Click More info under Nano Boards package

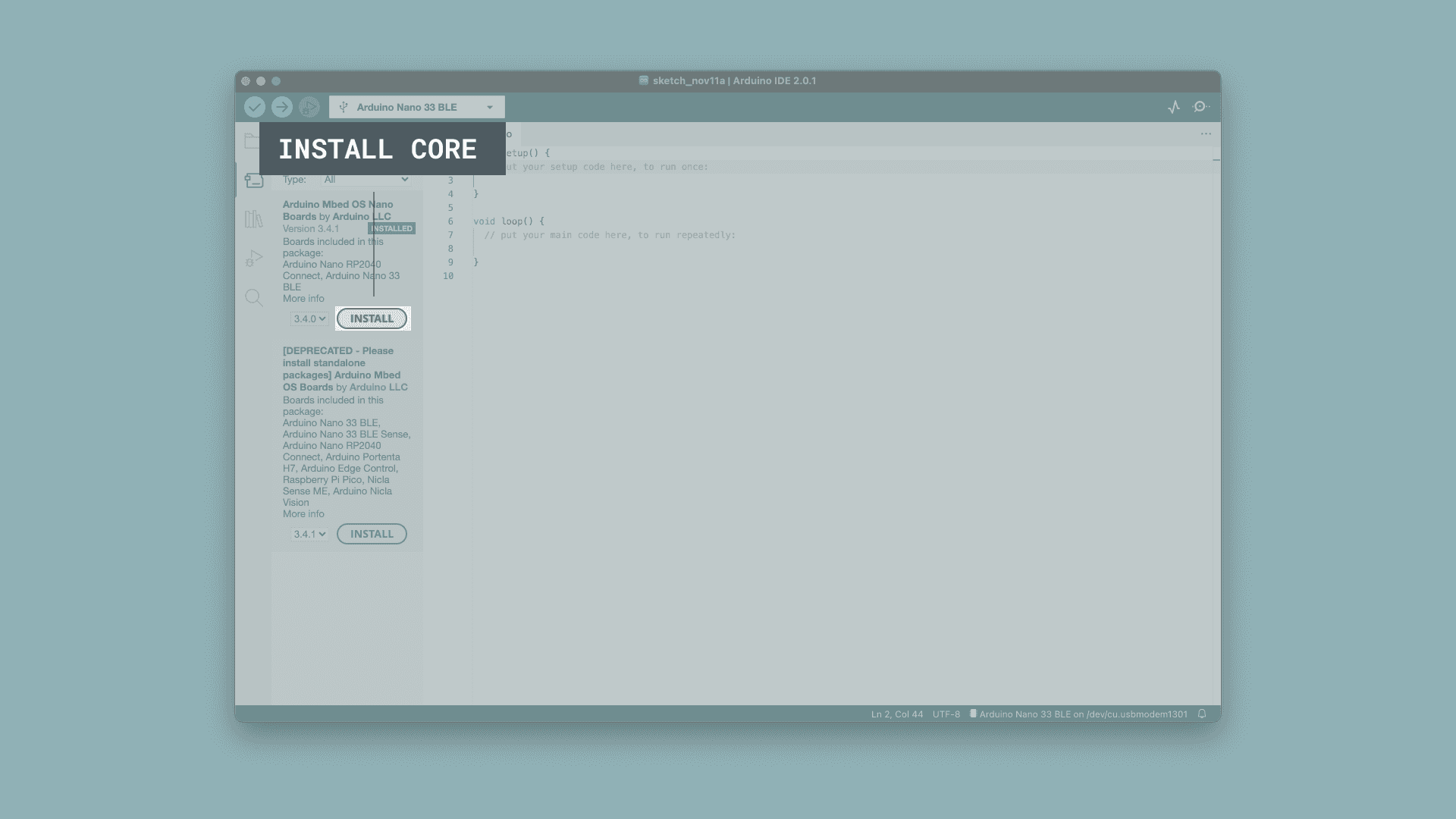tap(303, 299)
